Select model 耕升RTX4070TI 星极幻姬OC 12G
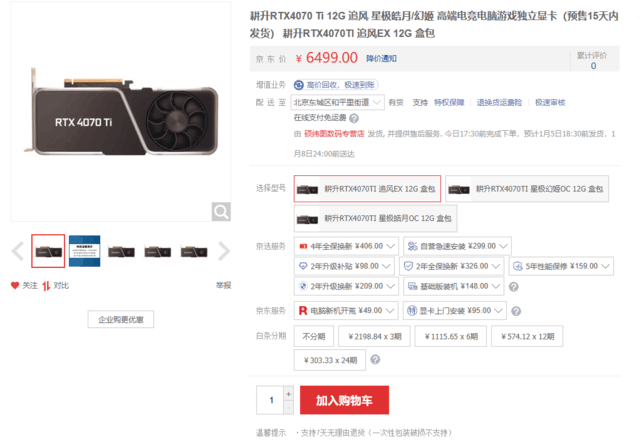The height and width of the screenshot is (442, 639). click(527, 189)
